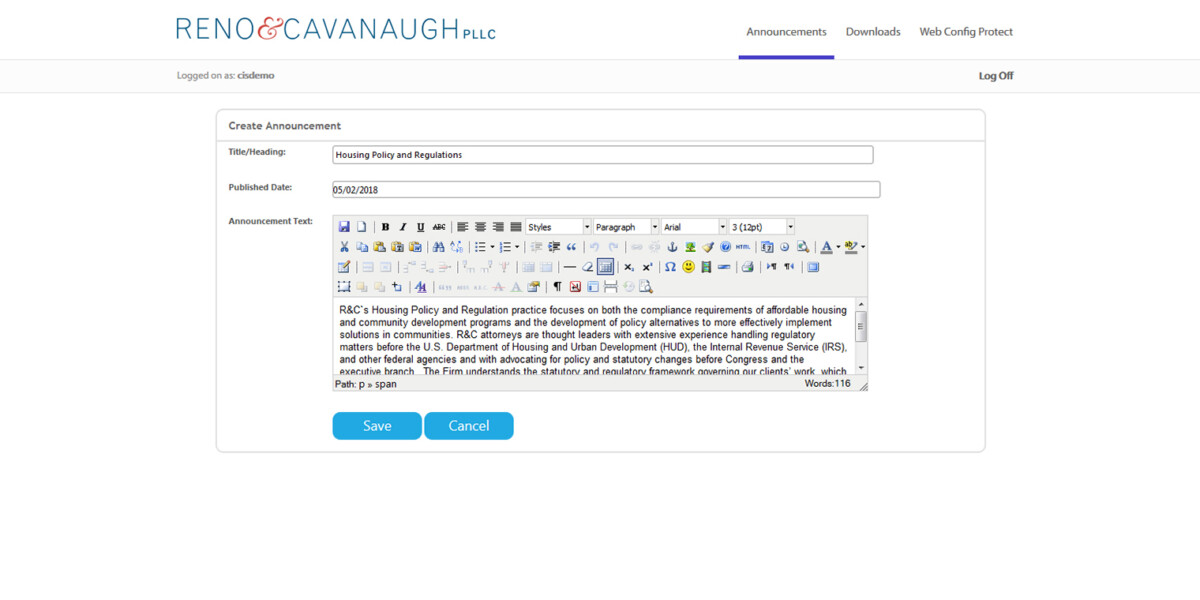
Task: Open Find using the binoculars icon
Action: [438, 247]
